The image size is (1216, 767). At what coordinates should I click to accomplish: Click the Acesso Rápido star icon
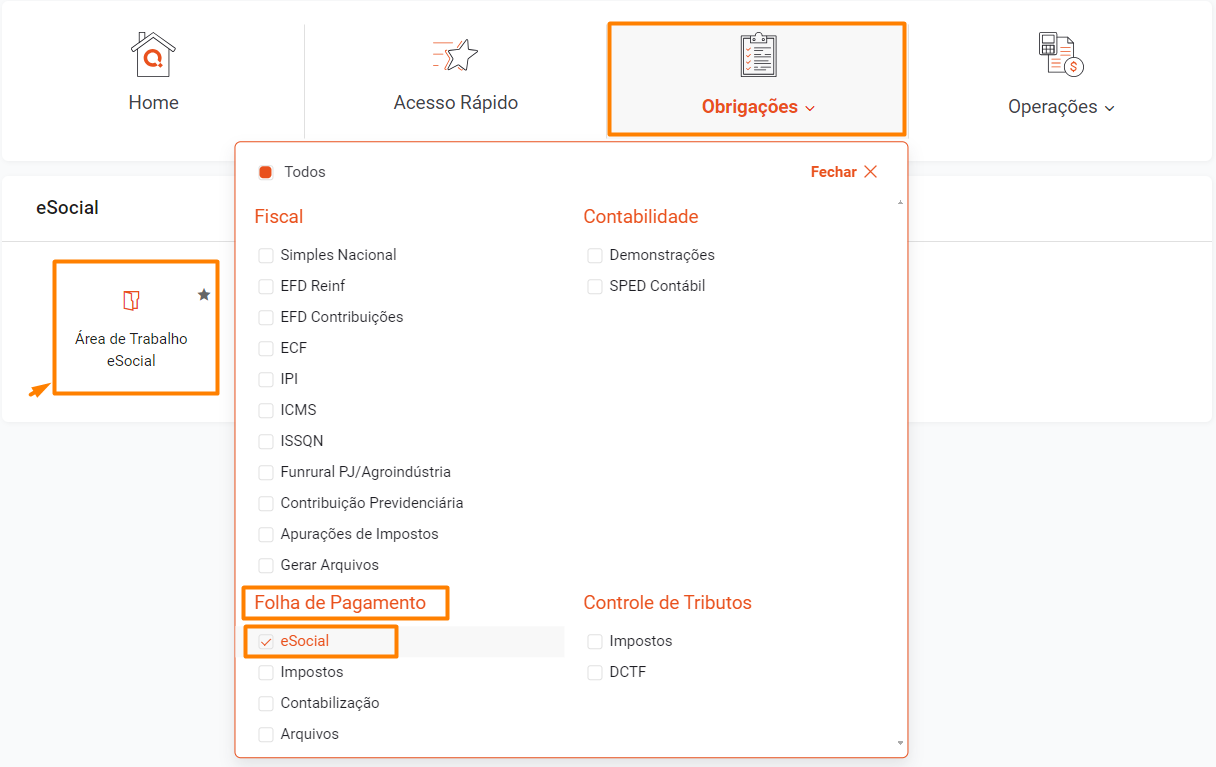[x=456, y=54]
